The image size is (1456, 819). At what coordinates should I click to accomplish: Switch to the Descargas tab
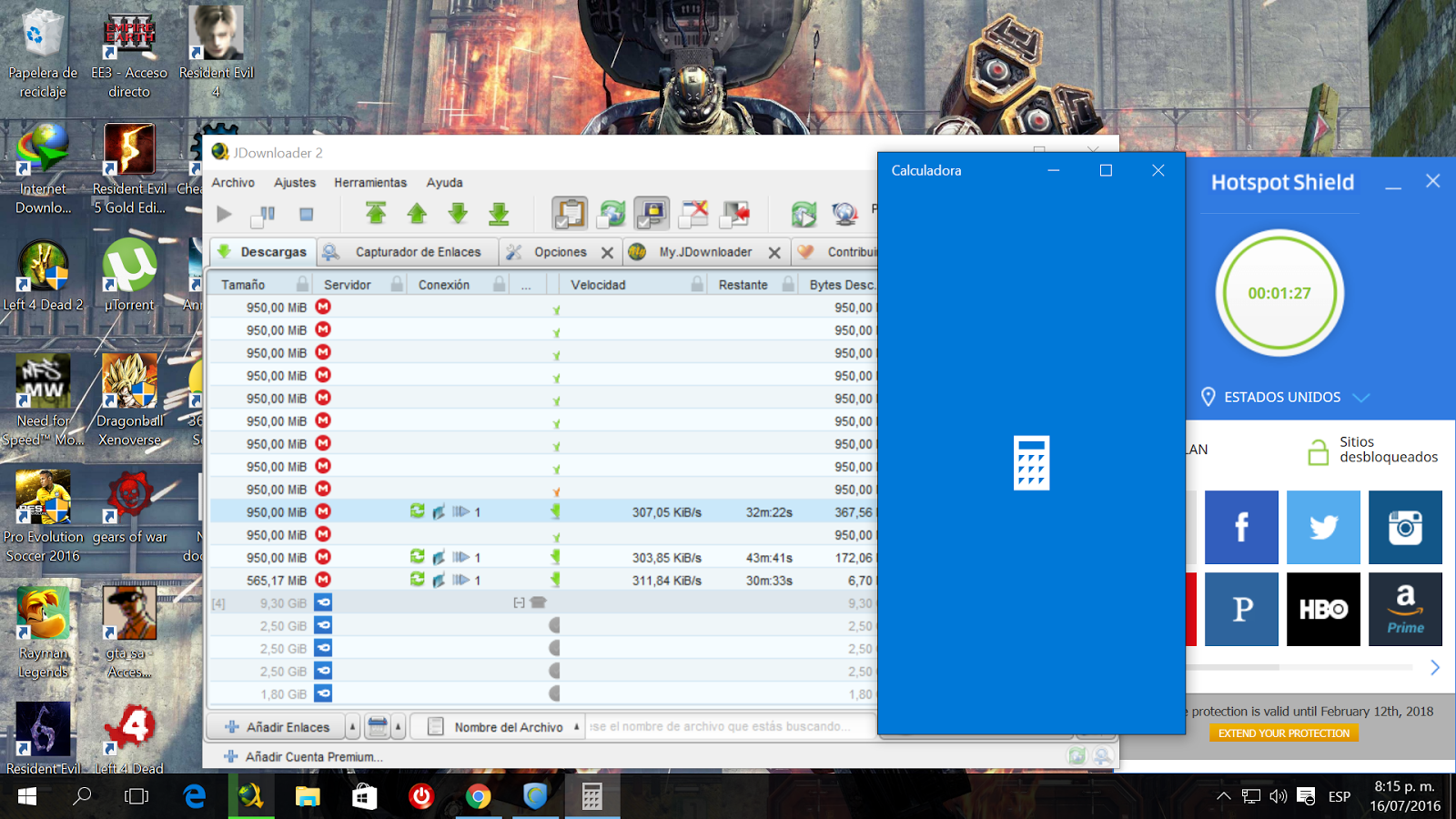pyautogui.click(x=263, y=252)
